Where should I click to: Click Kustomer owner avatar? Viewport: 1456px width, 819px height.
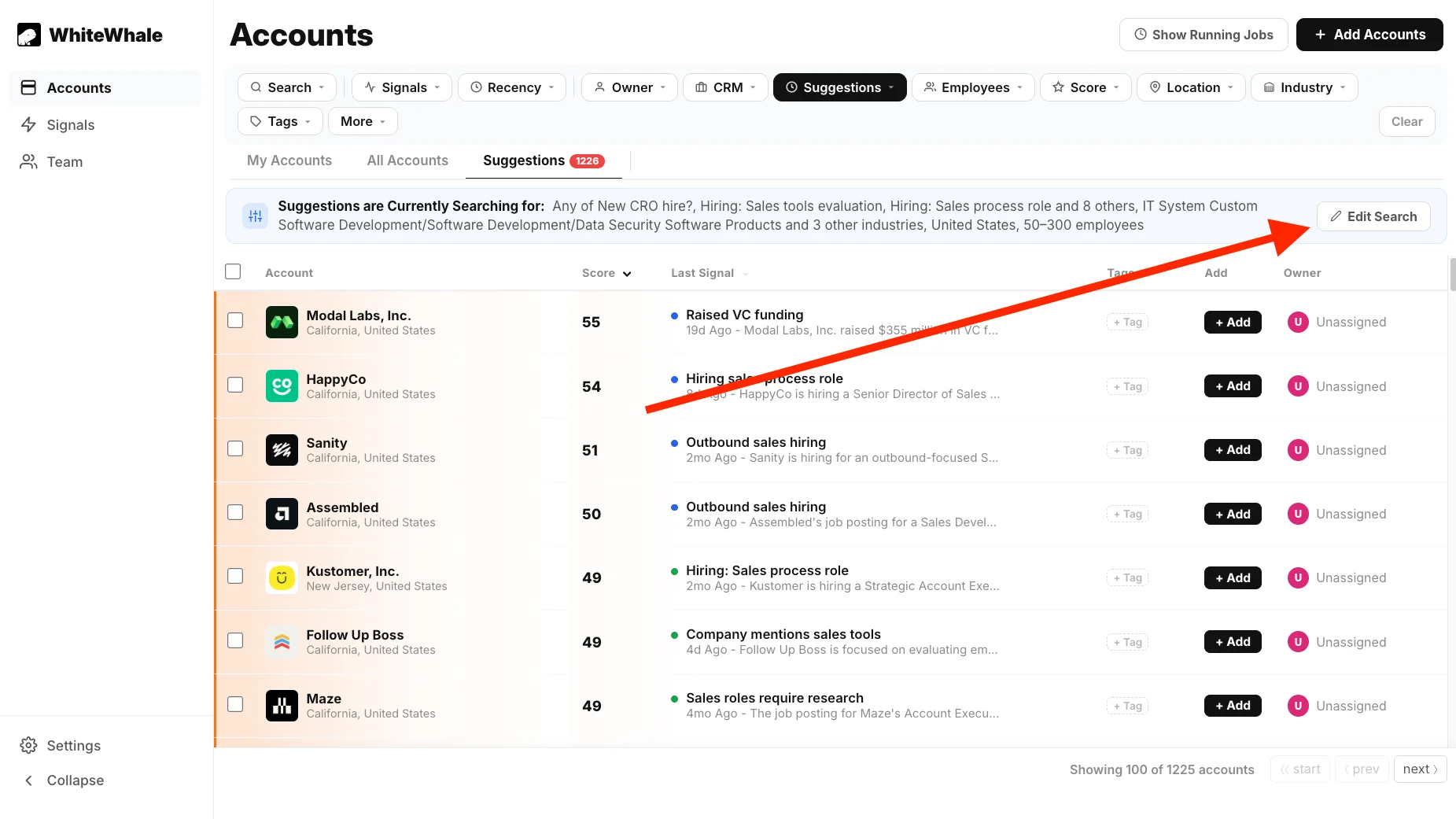tap(1298, 577)
